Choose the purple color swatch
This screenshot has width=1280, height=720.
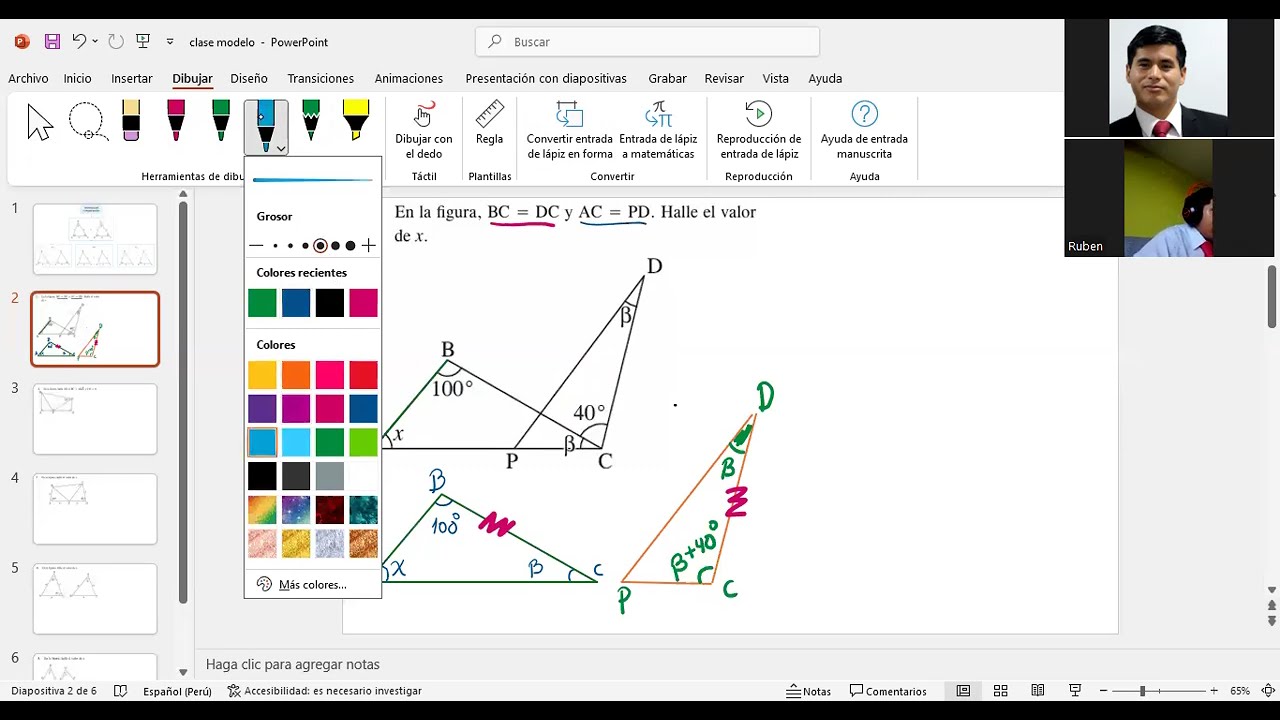click(x=262, y=408)
